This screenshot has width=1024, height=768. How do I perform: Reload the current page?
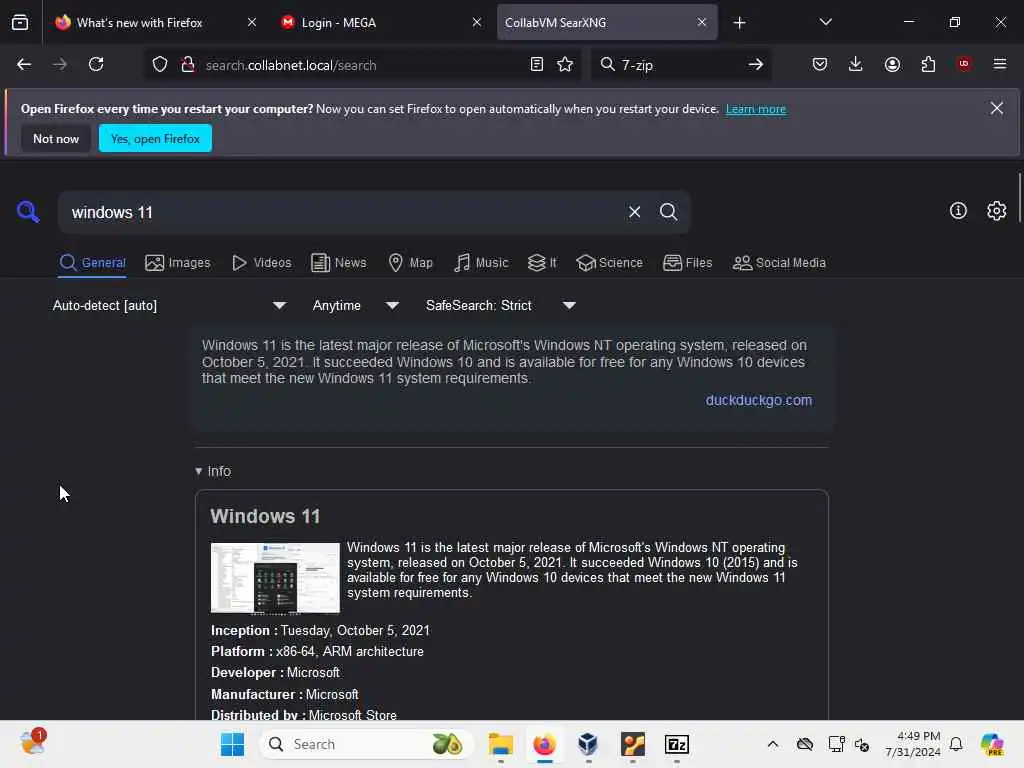[x=96, y=65]
